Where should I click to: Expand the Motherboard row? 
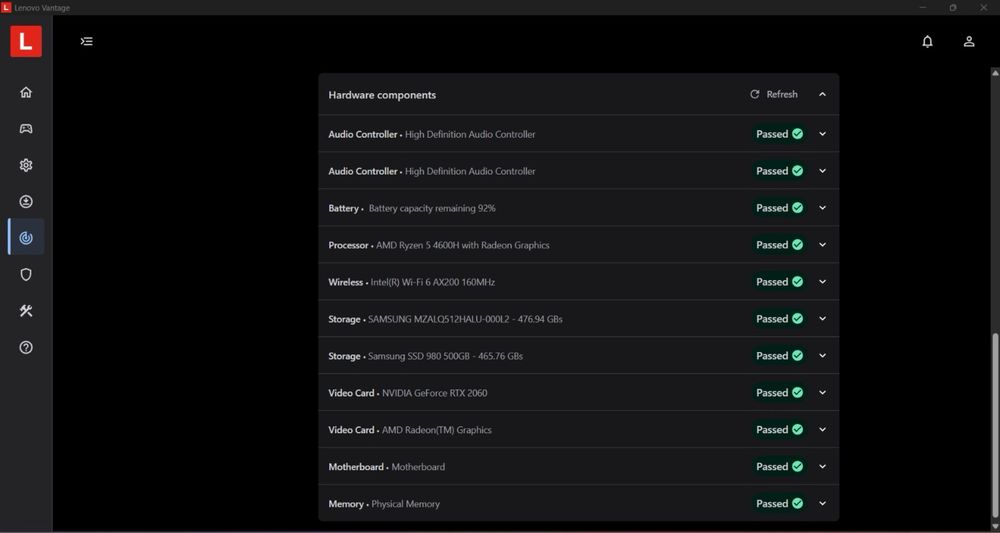[x=822, y=467]
